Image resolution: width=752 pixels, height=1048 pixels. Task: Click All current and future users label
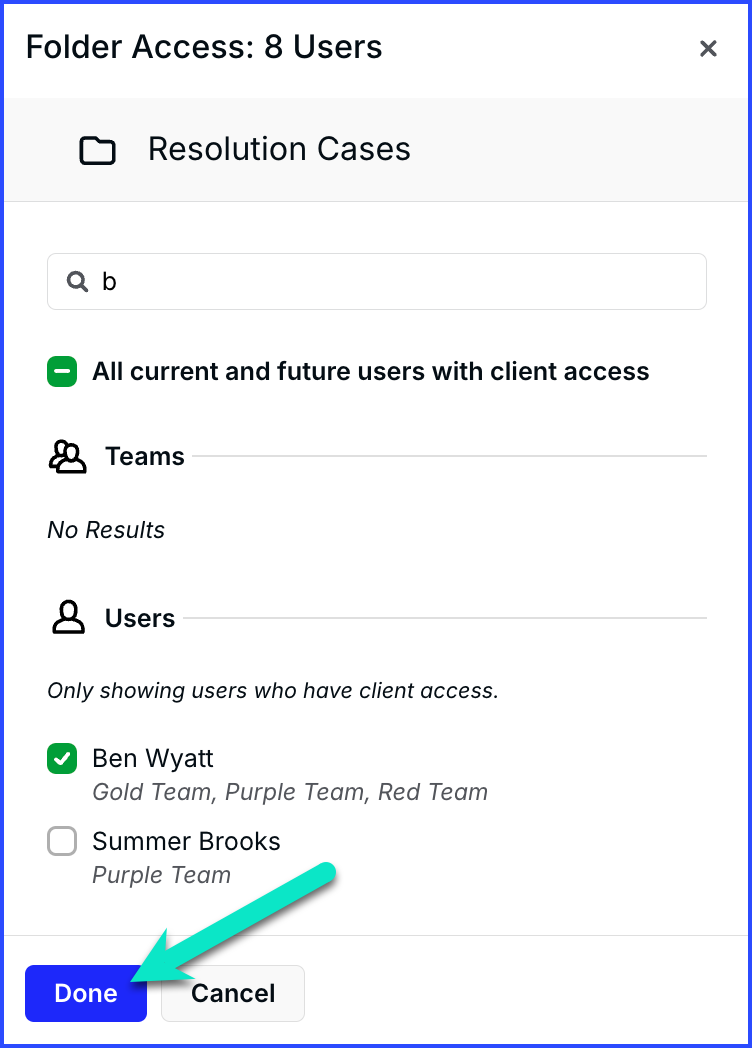click(371, 372)
